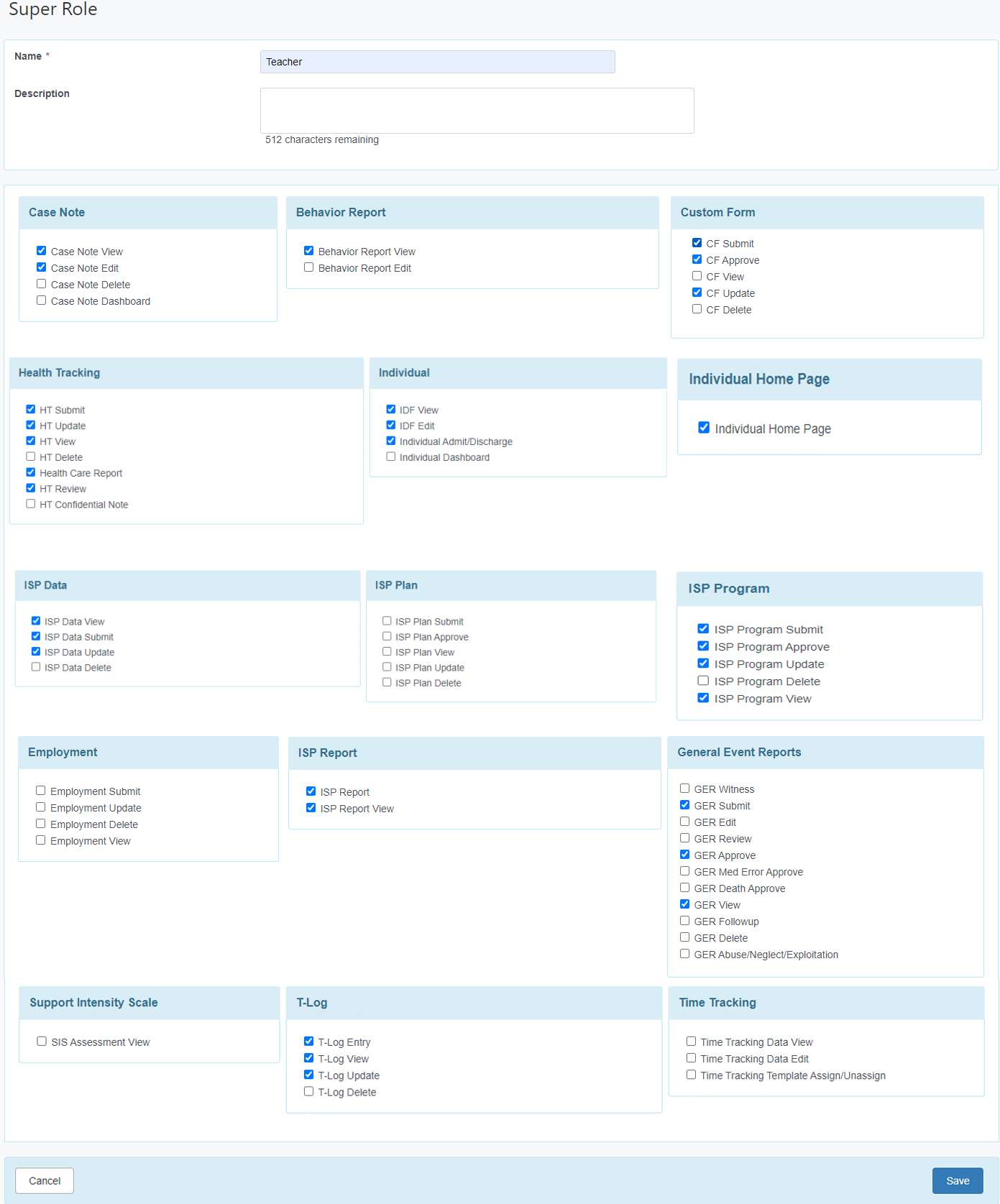Uncheck Behavior Report View
Image resolution: width=1000 pixels, height=1204 pixels.
click(308, 251)
